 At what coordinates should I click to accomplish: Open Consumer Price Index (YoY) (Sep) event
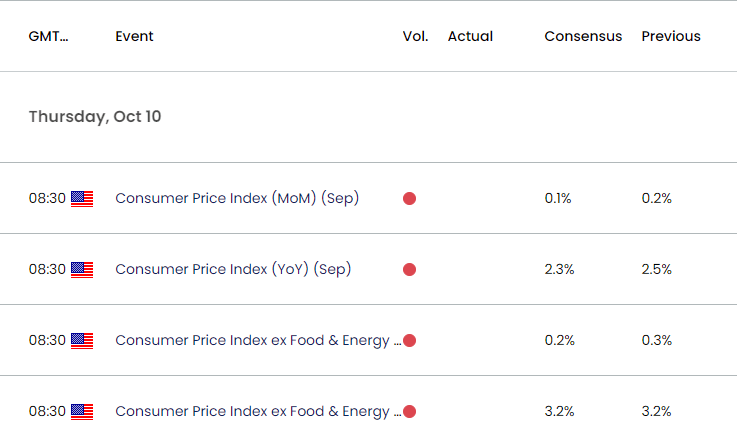click(233, 269)
